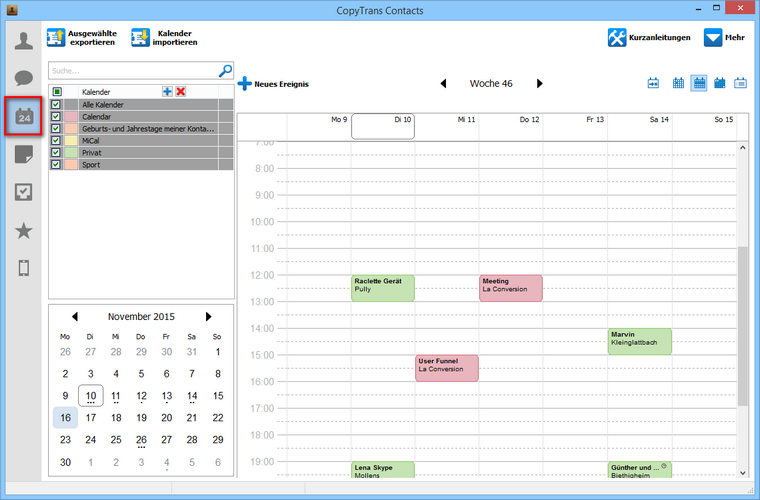The width and height of the screenshot is (760, 500).
Task: Click pink color swatch of Calendar
Action: pyautogui.click(x=71, y=117)
